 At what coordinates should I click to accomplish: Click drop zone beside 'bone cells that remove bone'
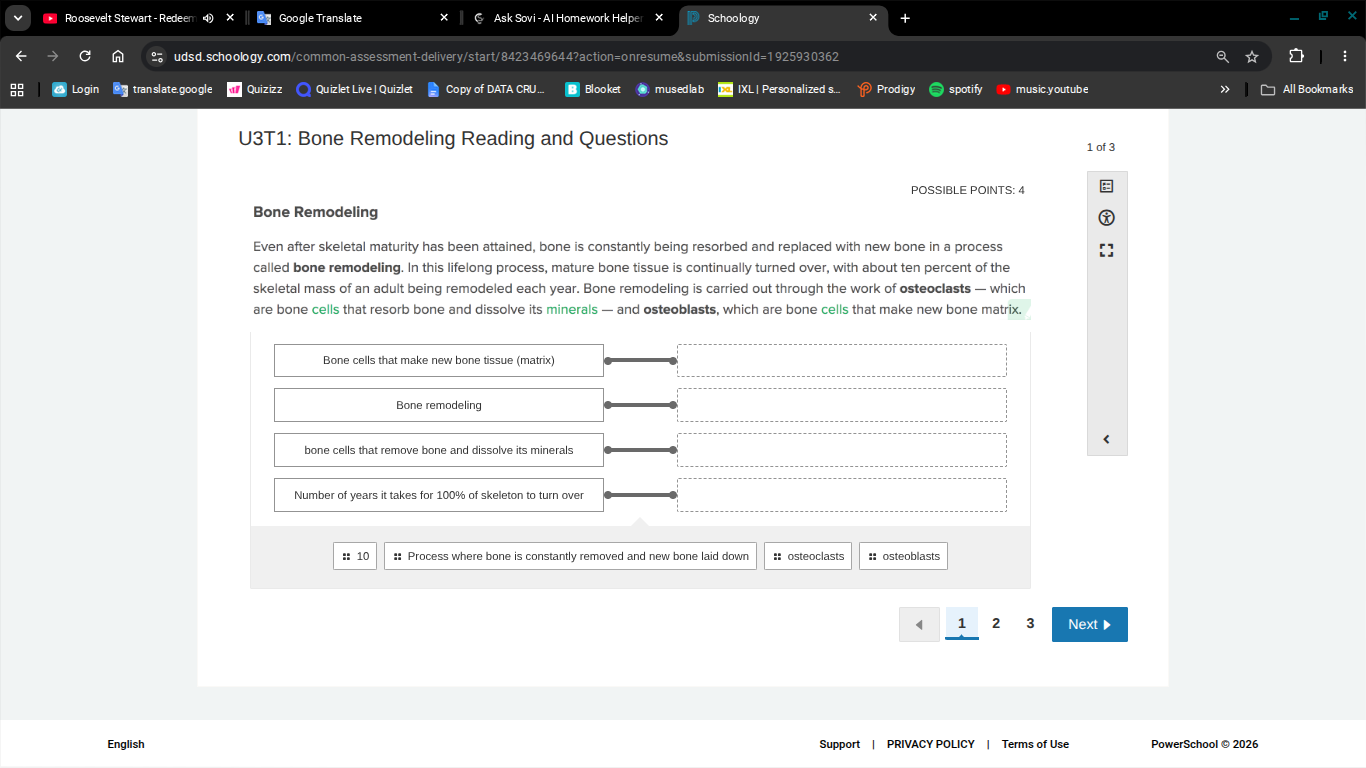click(x=842, y=450)
